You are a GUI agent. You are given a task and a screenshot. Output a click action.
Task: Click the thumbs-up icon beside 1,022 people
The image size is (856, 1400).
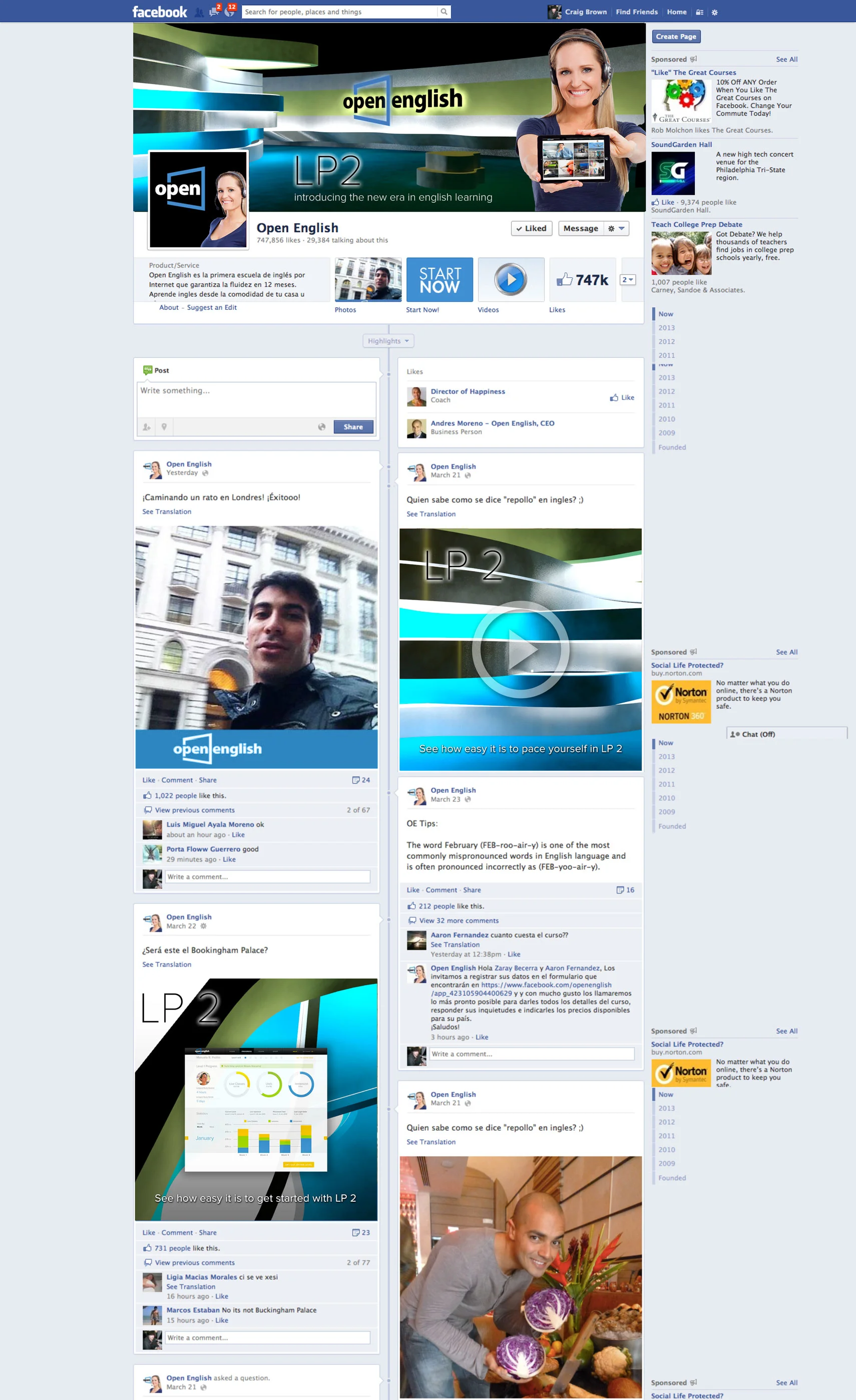(x=147, y=795)
